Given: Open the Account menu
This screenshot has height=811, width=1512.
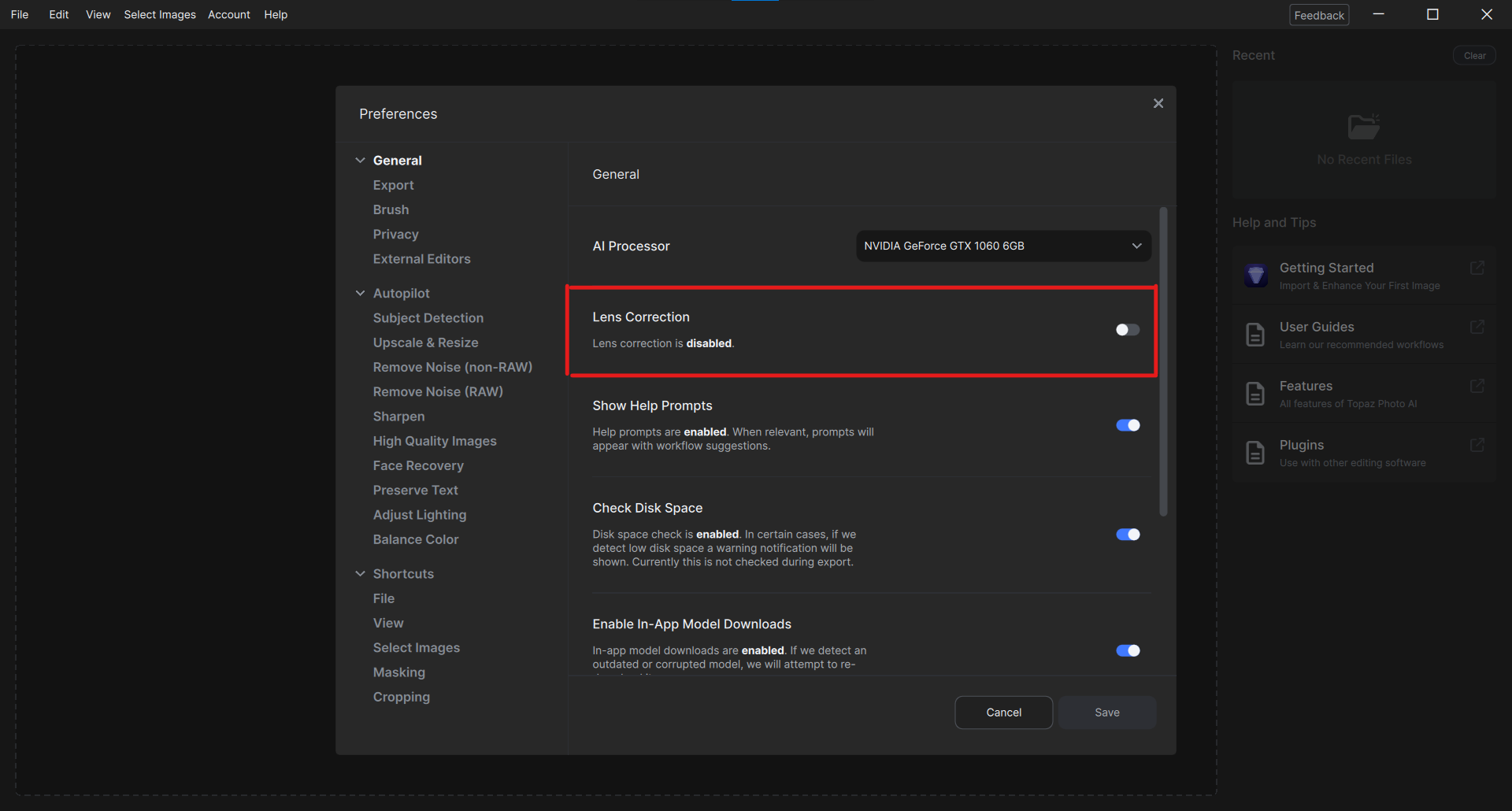Looking at the screenshot, I should (228, 14).
